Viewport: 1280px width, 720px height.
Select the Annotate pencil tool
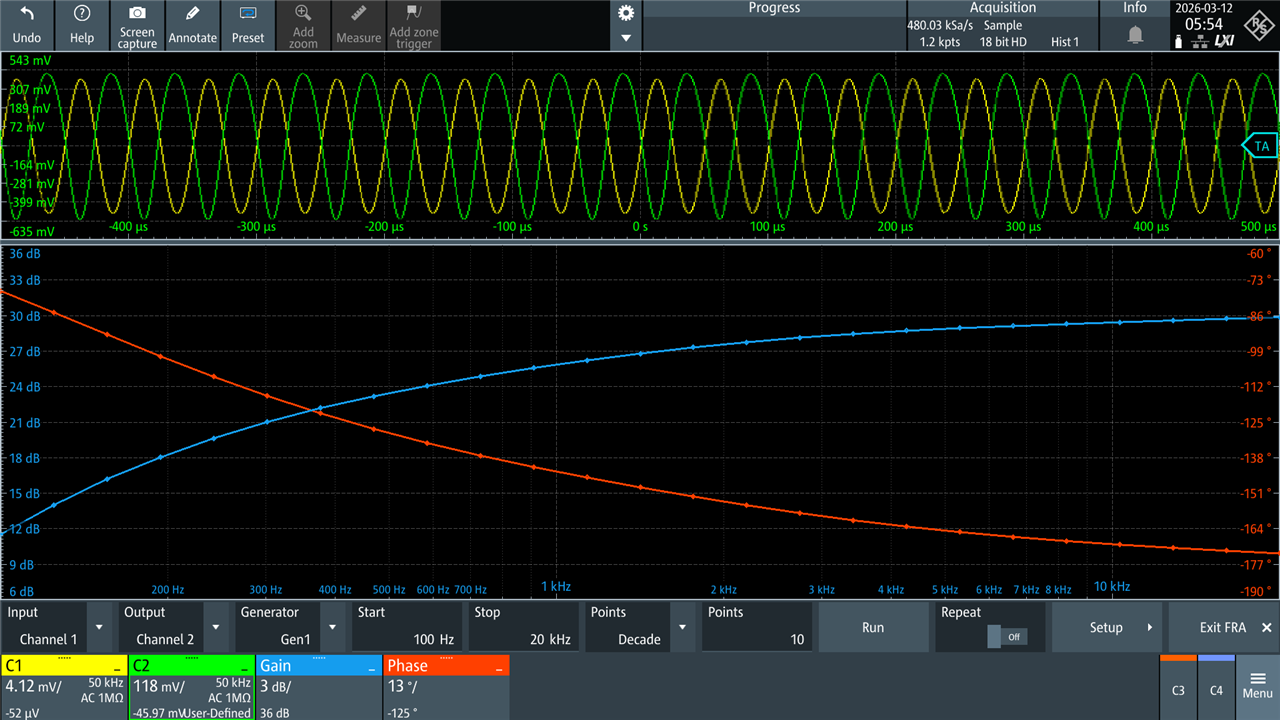192,15
